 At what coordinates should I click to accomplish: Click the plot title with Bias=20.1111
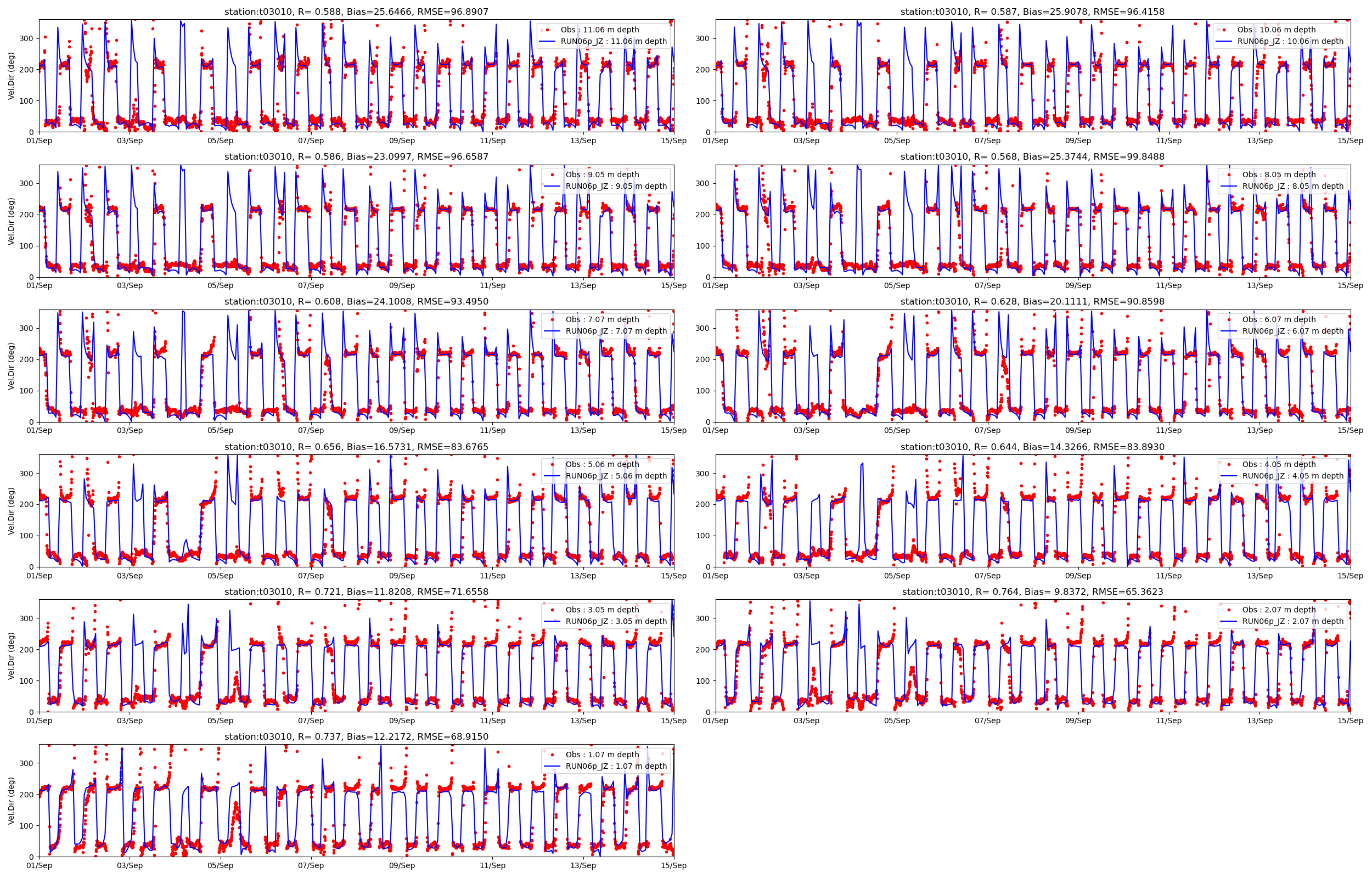point(1032,302)
